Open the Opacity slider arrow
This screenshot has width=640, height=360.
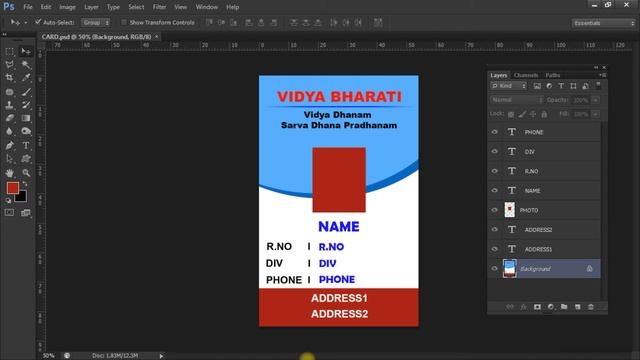click(x=596, y=100)
